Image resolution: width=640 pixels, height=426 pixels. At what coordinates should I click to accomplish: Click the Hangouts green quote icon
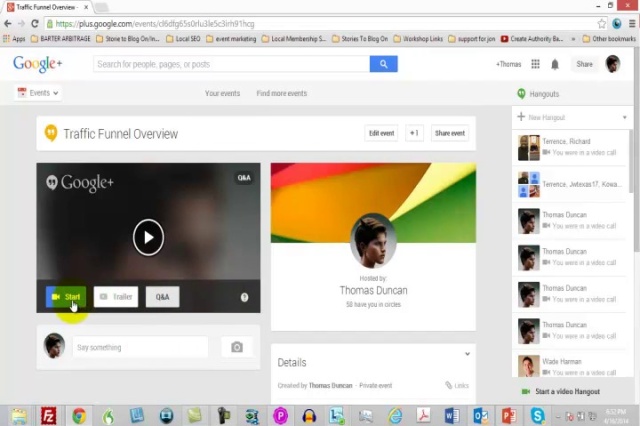click(521, 94)
